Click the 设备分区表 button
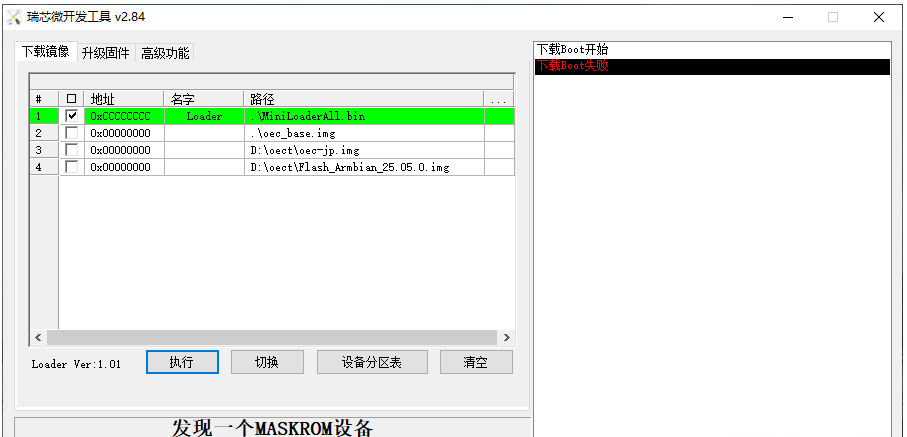 [372, 362]
